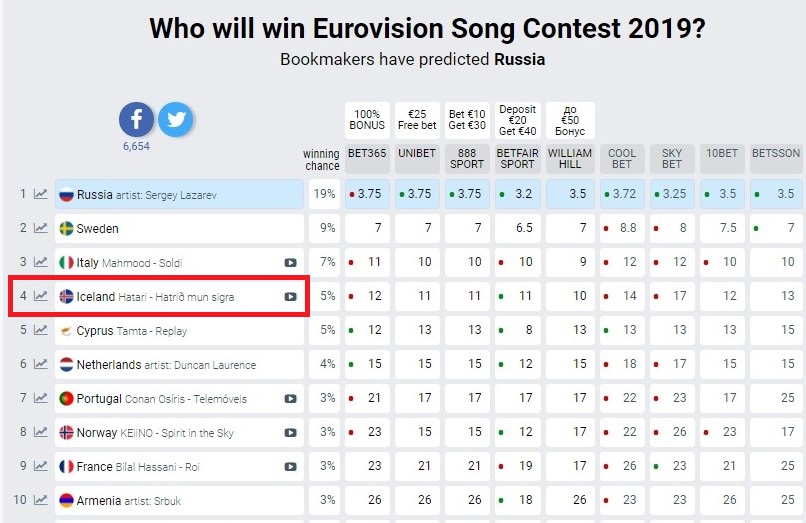Open the UNIBET bookmaker column header
806x523 pixels.
tap(417, 158)
